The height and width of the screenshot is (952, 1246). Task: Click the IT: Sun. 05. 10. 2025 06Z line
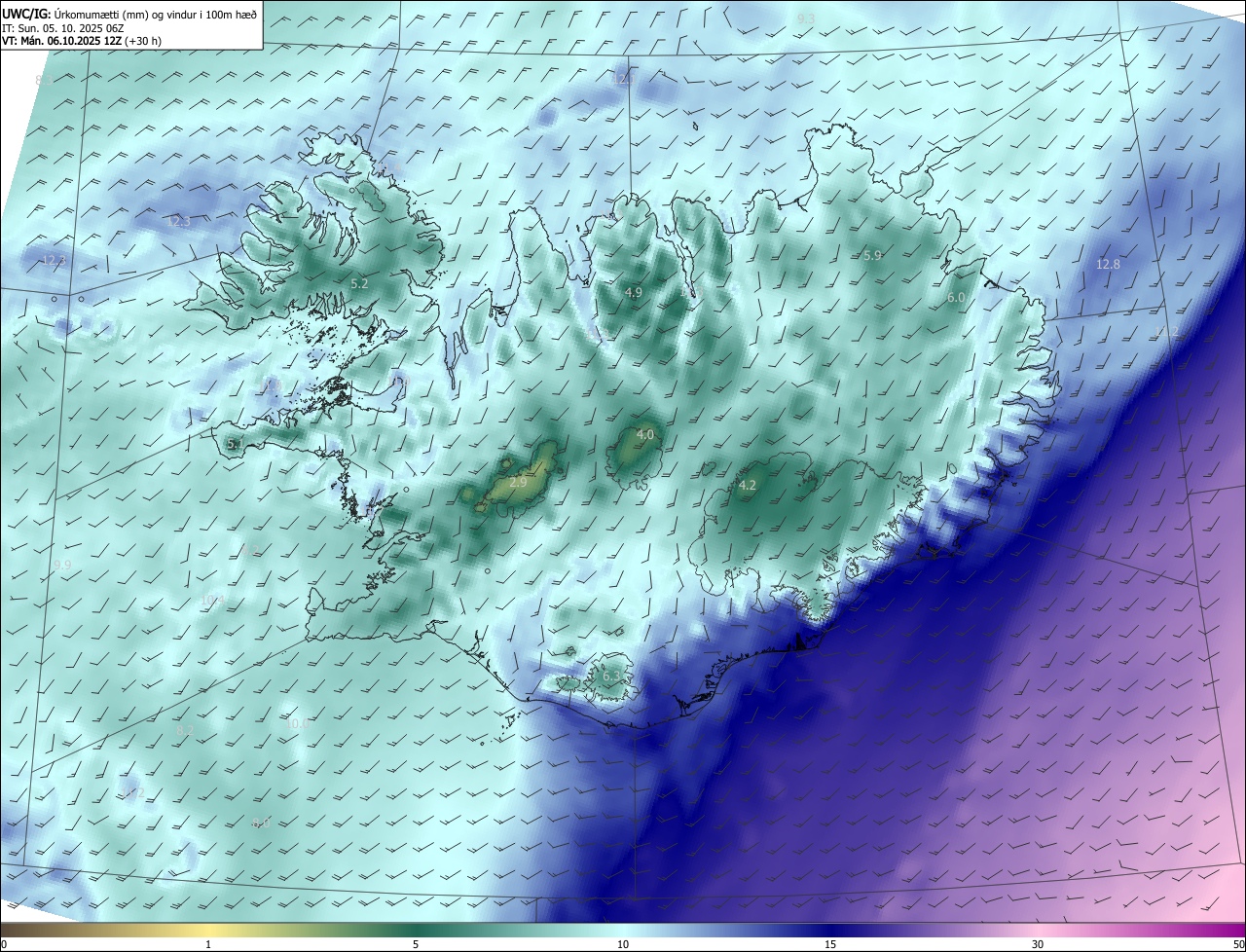[x=63, y=28]
